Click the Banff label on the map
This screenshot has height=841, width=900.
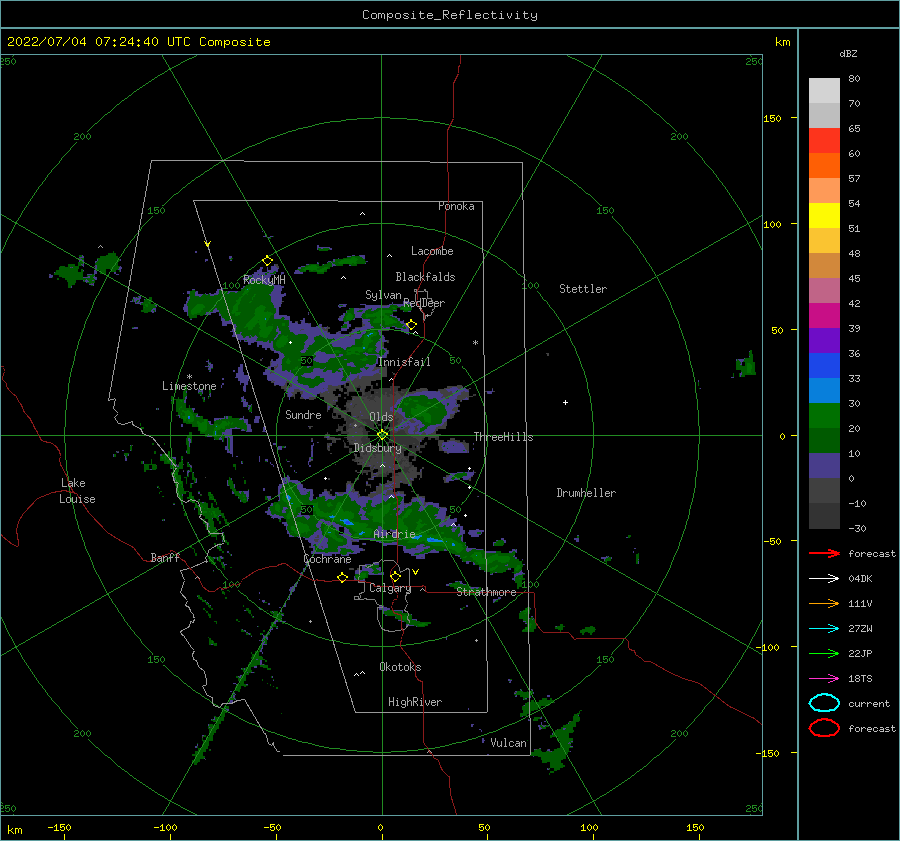pos(165,557)
